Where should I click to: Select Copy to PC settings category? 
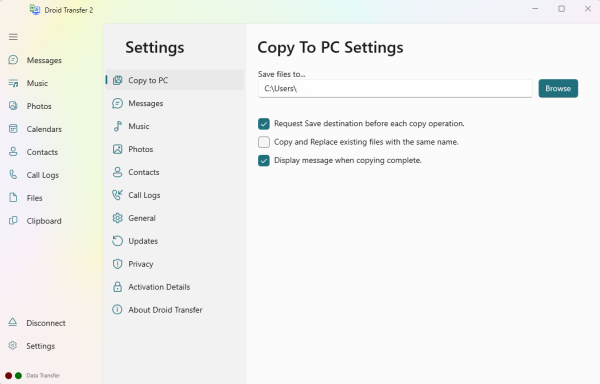(x=174, y=80)
